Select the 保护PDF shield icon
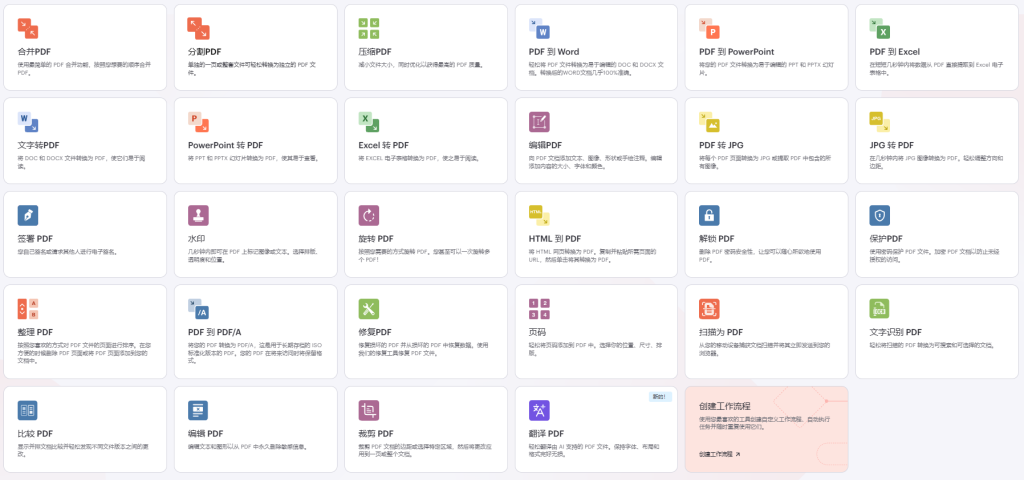The height and width of the screenshot is (480, 1024). pos(879,215)
